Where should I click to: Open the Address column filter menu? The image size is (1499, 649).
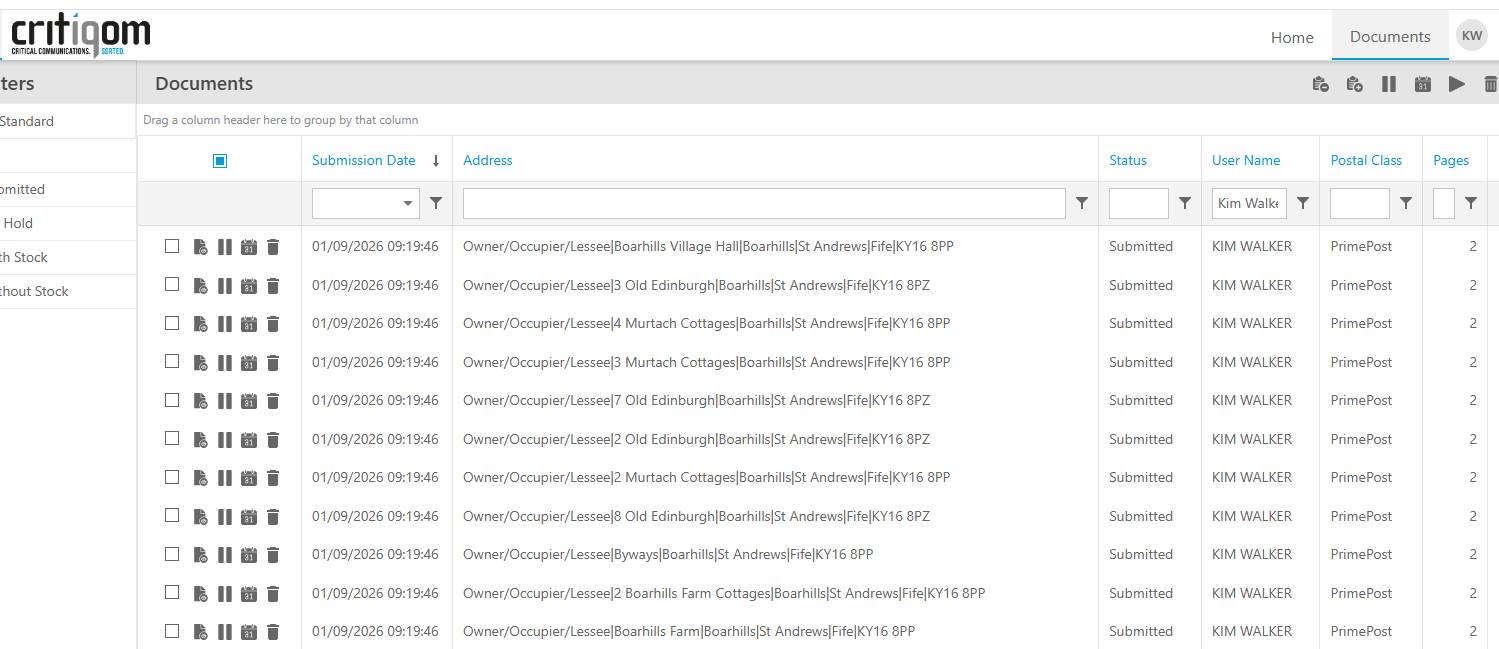1082,203
